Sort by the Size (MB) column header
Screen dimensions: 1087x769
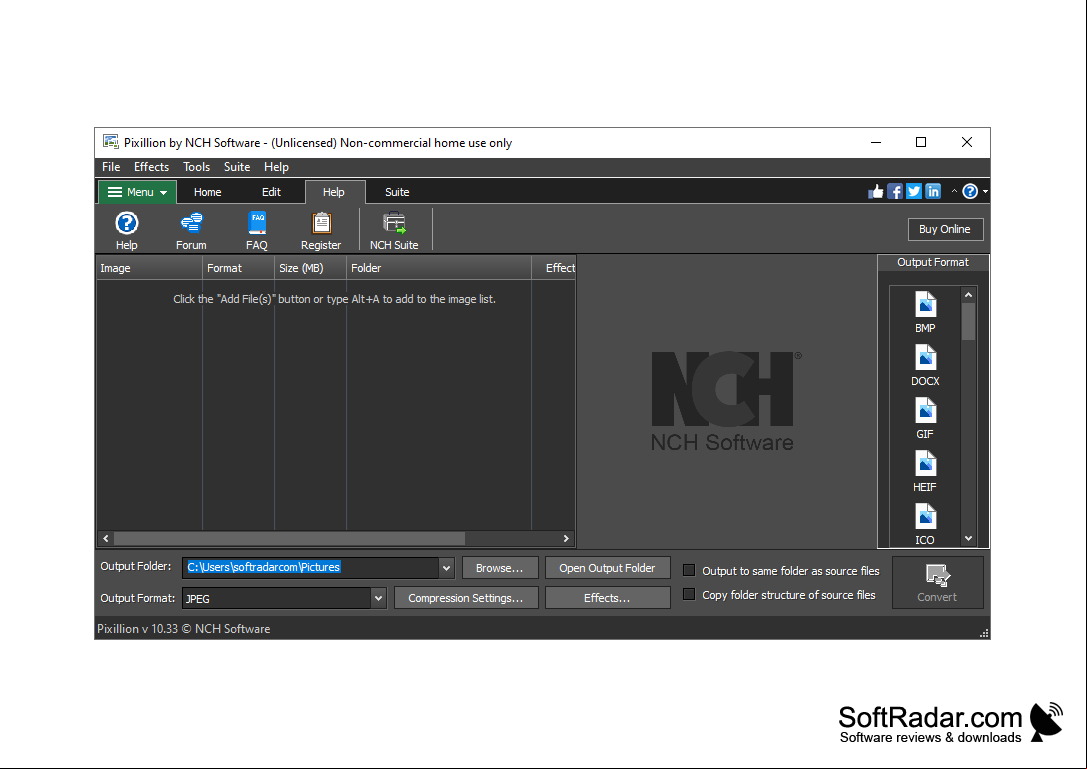310,268
